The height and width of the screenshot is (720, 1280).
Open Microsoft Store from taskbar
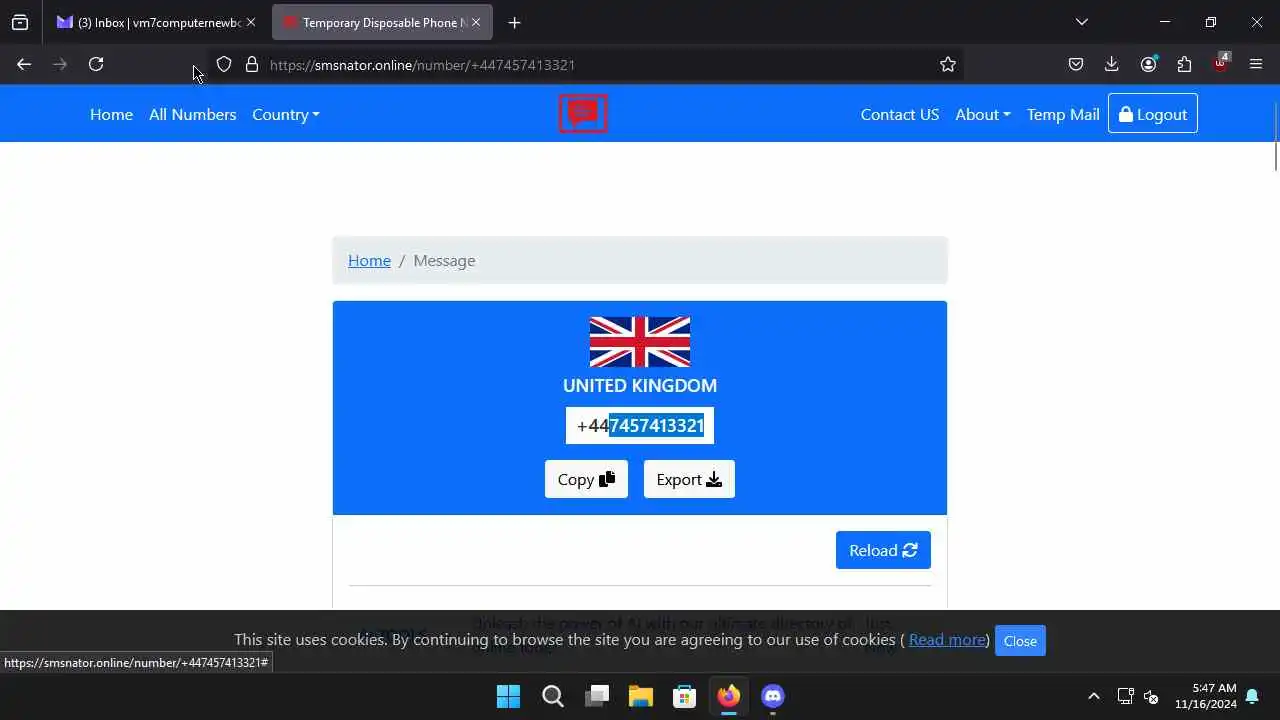pyautogui.click(x=685, y=696)
